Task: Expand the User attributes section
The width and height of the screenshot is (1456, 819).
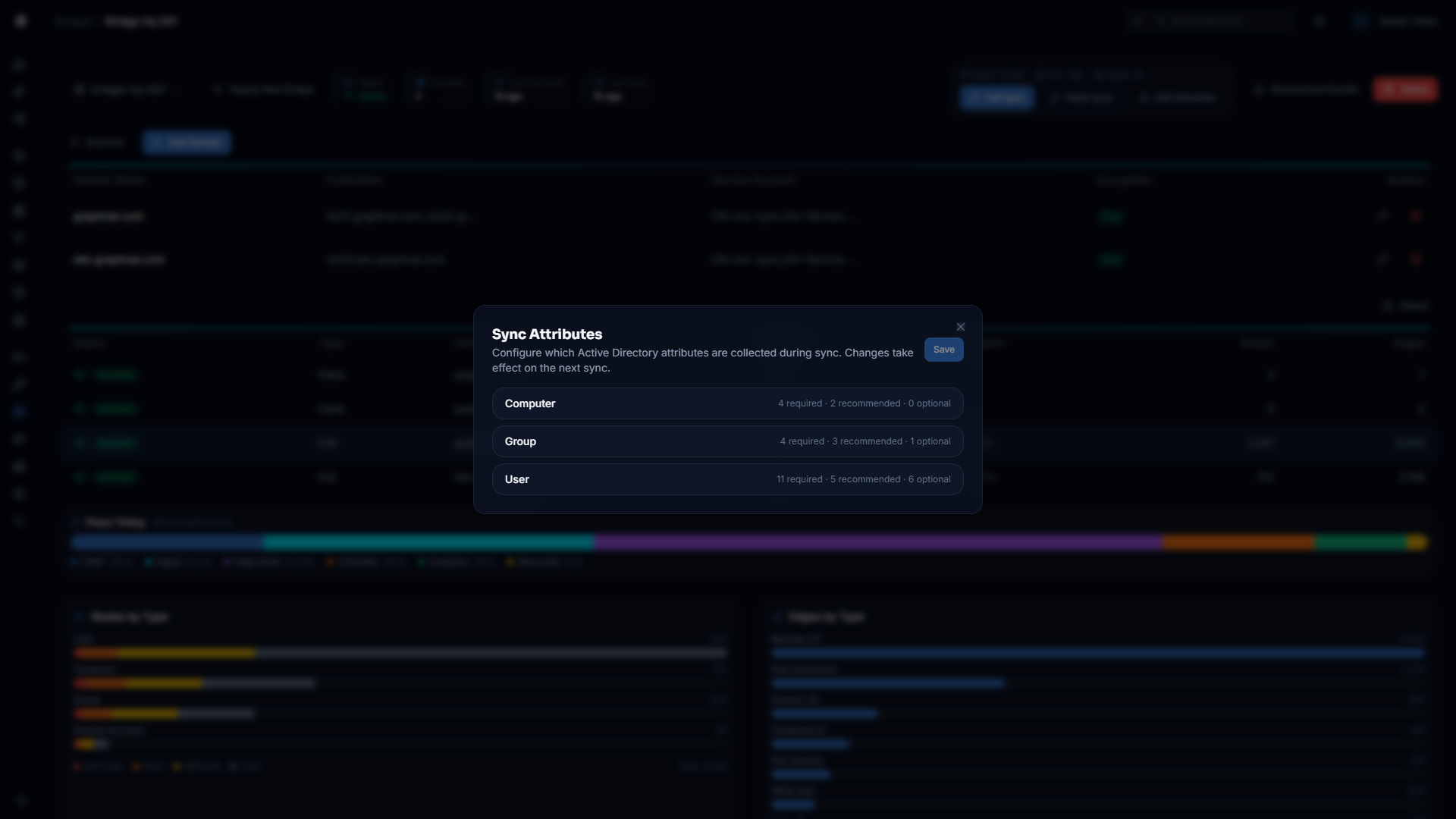Action: (x=727, y=479)
